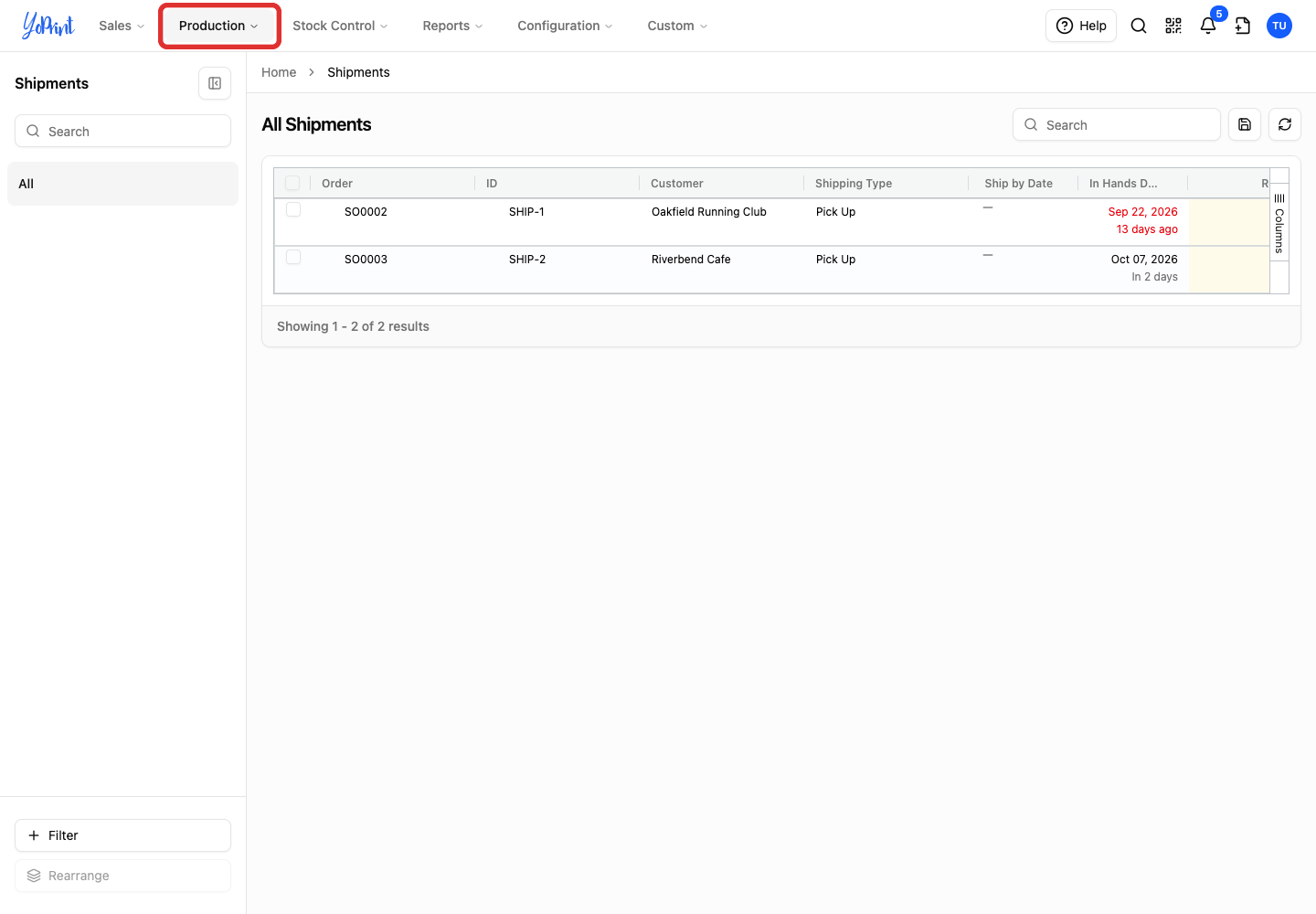1316x914 pixels.
Task: Sort by the Ship by Date column header
Action: point(1018,183)
